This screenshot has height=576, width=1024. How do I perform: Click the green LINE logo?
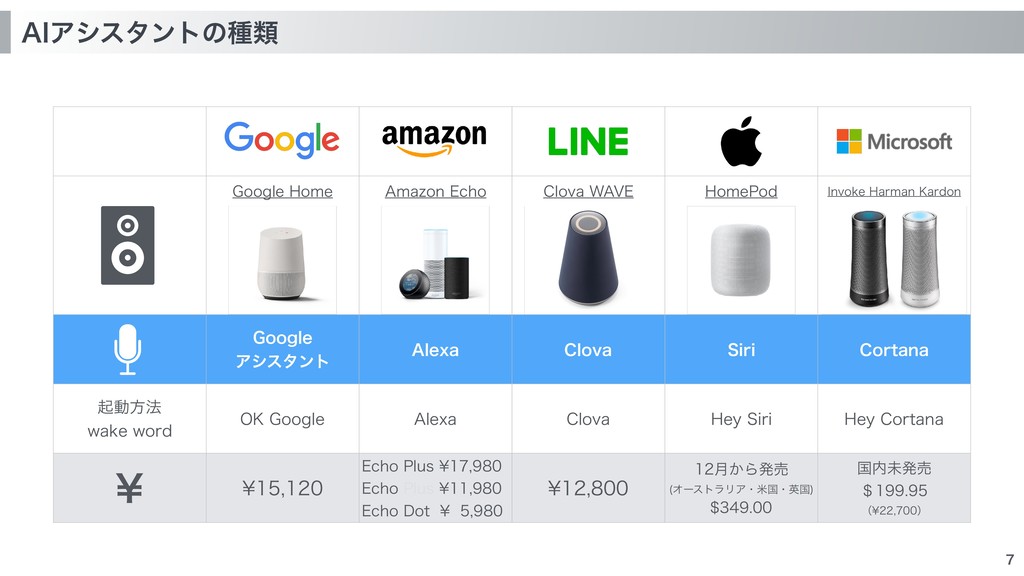point(588,142)
